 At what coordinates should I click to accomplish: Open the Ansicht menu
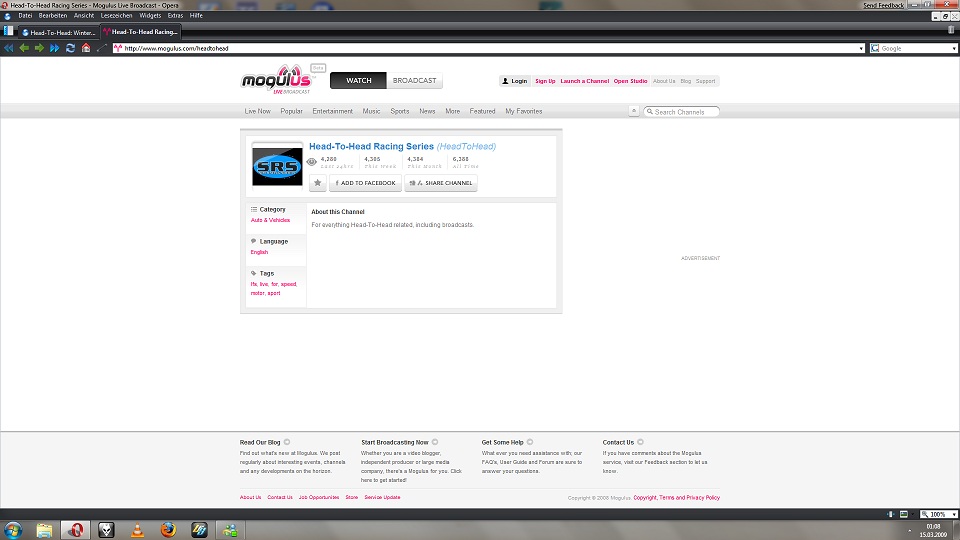(84, 15)
